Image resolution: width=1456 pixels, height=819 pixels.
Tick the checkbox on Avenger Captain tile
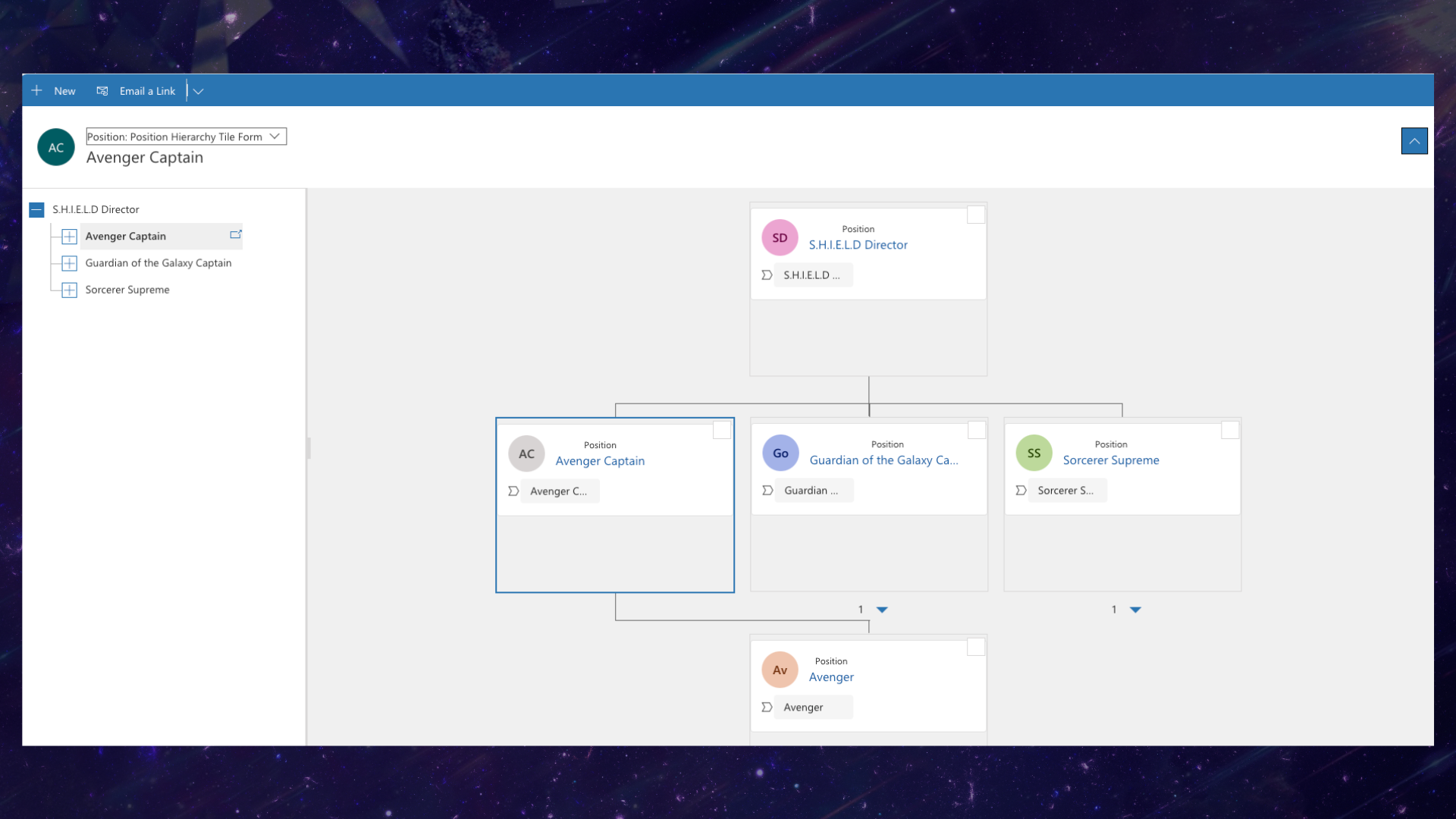pos(722,430)
